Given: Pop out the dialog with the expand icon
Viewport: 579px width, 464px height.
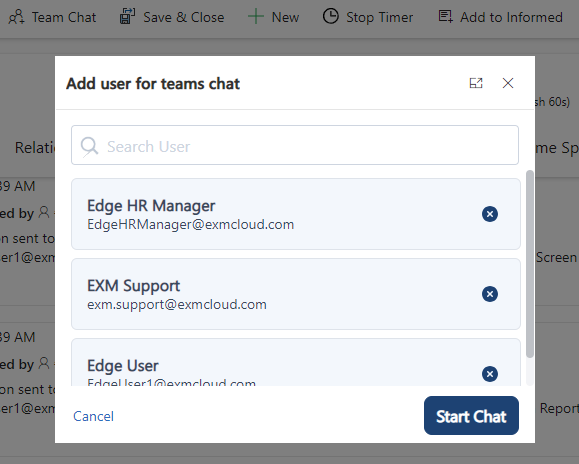Looking at the screenshot, I should [476, 83].
